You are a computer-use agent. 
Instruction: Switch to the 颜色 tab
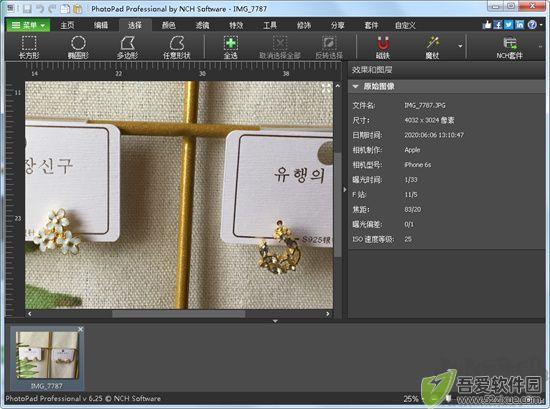click(169, 25)
